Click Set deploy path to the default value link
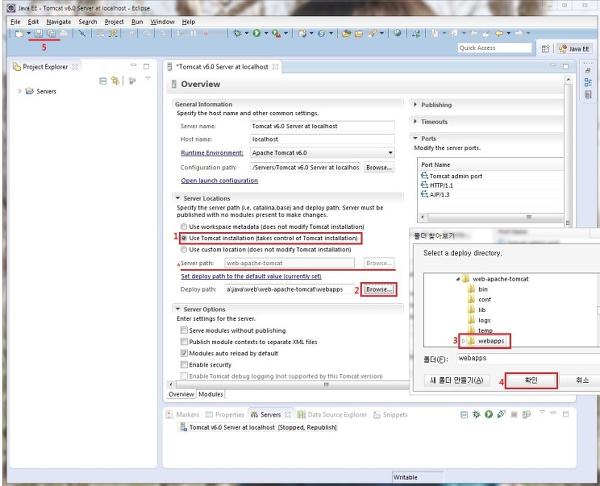Screen dimensions: 600x486 pyautogui.click(x=251, y=276)
